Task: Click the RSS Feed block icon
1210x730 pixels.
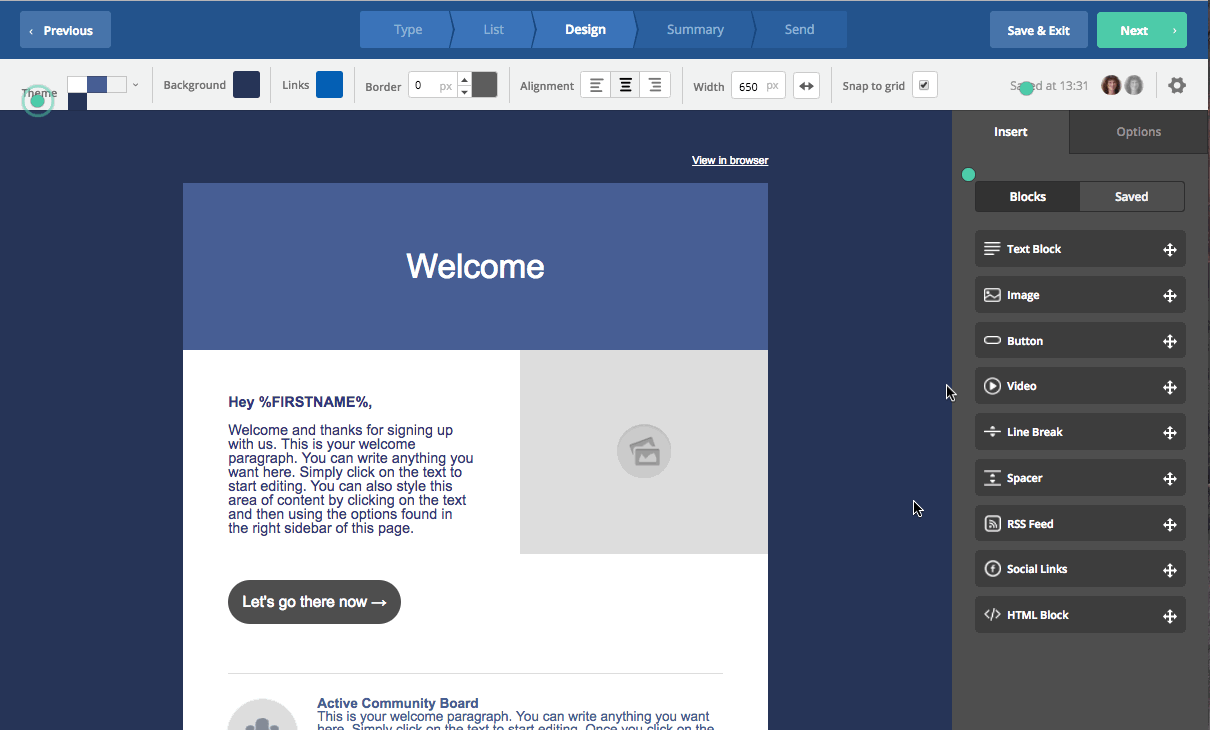Action: pyautogui.click(x=992, y=524)
